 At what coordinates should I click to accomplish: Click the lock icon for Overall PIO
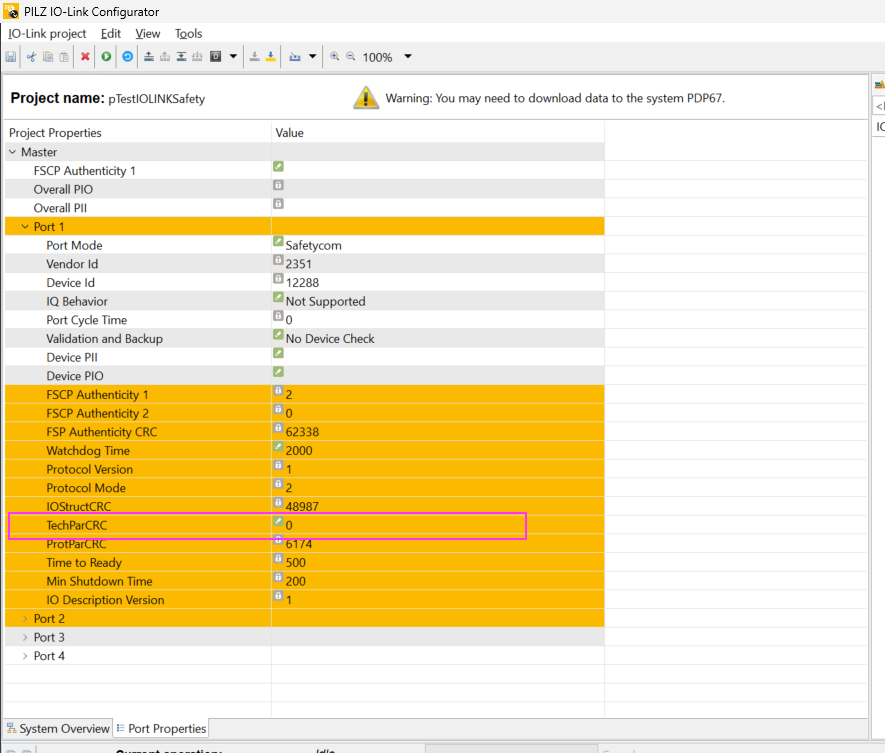point(278,185)
